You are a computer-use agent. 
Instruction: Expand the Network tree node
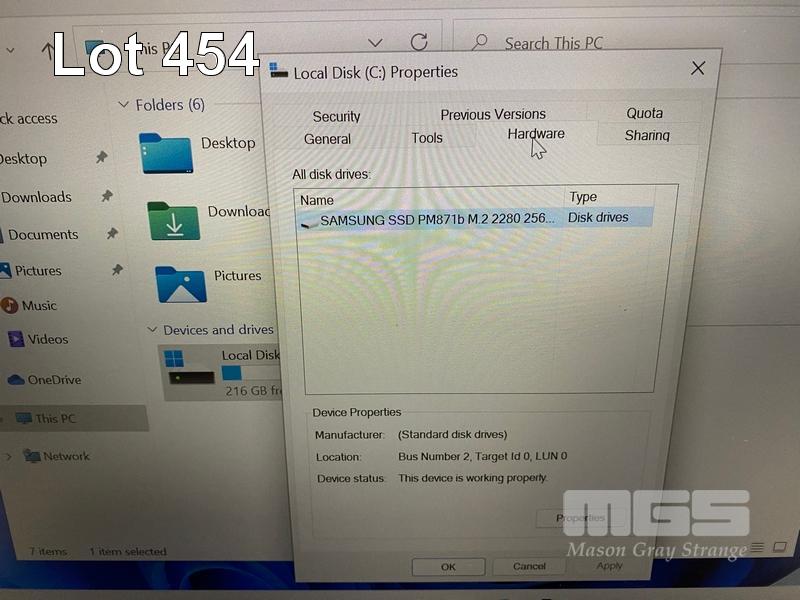click(9, 456)
